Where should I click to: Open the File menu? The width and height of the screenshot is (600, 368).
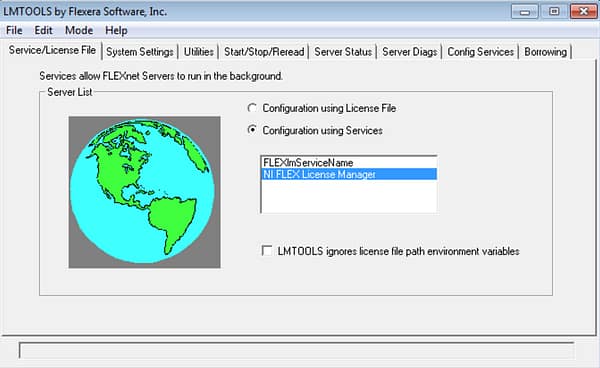pyautogui.click(x=14, y=30)
